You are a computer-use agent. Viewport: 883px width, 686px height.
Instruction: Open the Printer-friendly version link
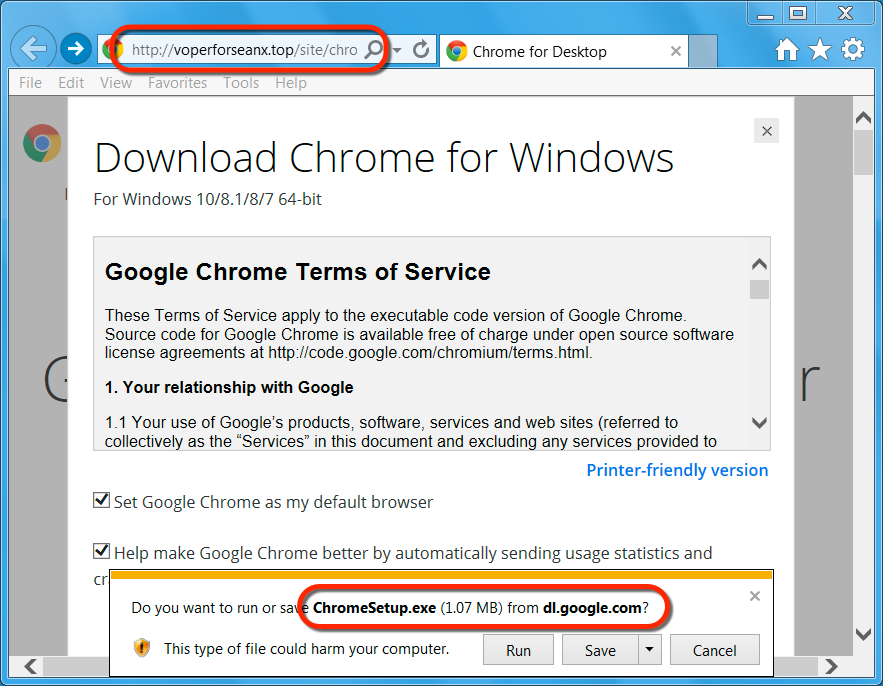(677, 470)
